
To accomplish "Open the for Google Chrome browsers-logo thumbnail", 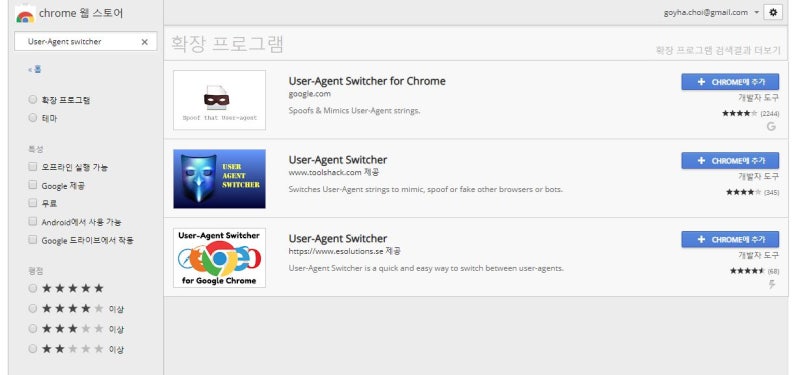I will (219, 258).
